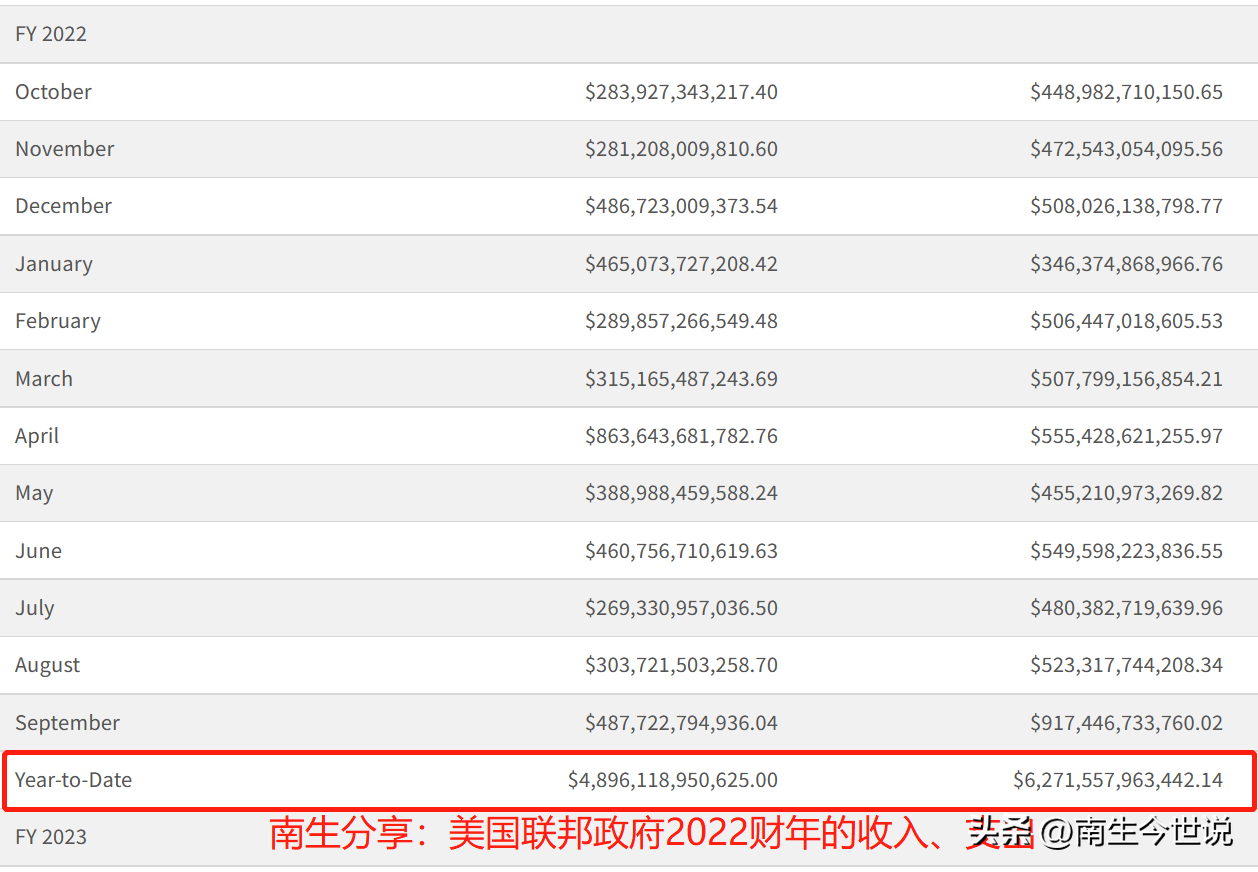Click April receipts value $863,643,681,782.76
This screenshot has width=1258, height=872.
click(681, 436)
